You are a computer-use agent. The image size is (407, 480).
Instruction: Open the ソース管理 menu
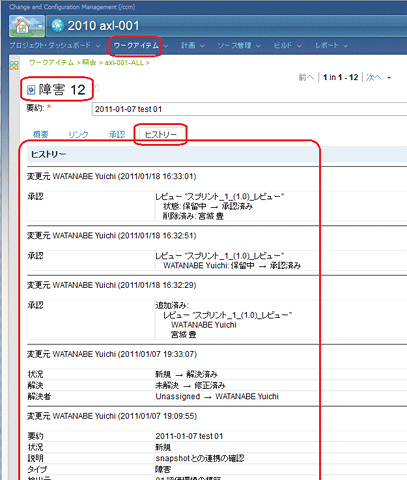234,45
